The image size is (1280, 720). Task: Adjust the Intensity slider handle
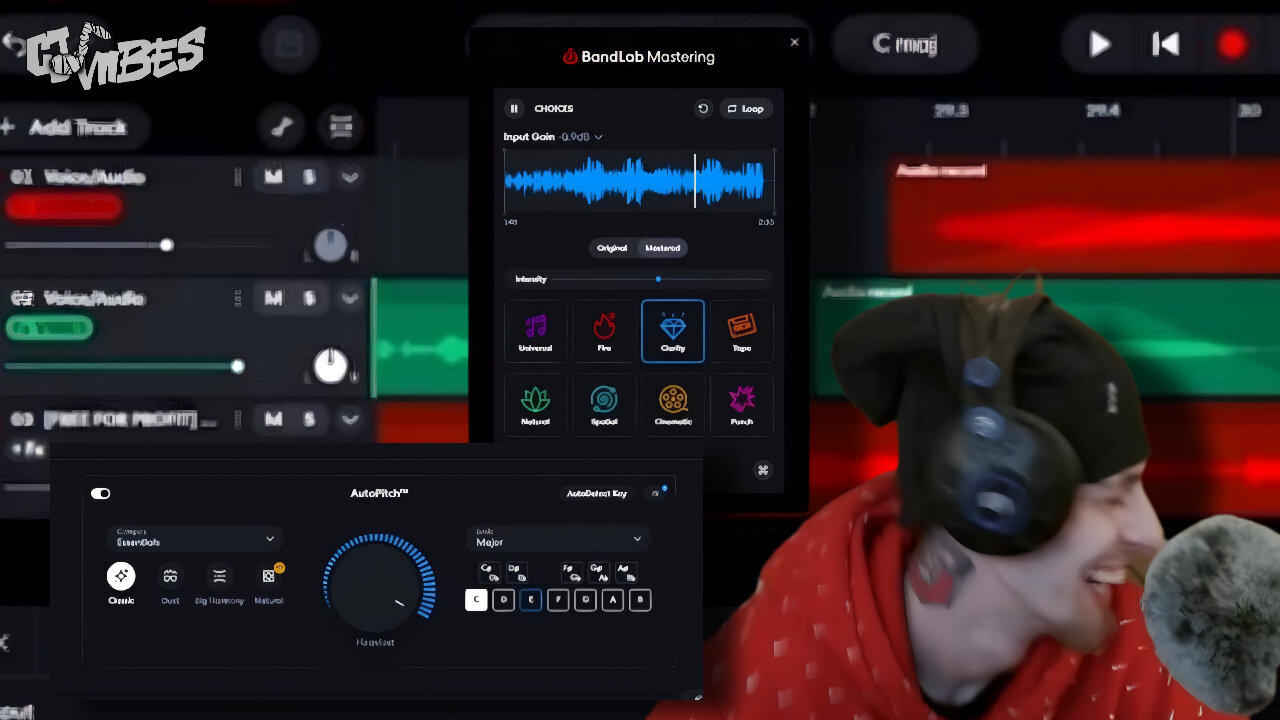point(658,279)
